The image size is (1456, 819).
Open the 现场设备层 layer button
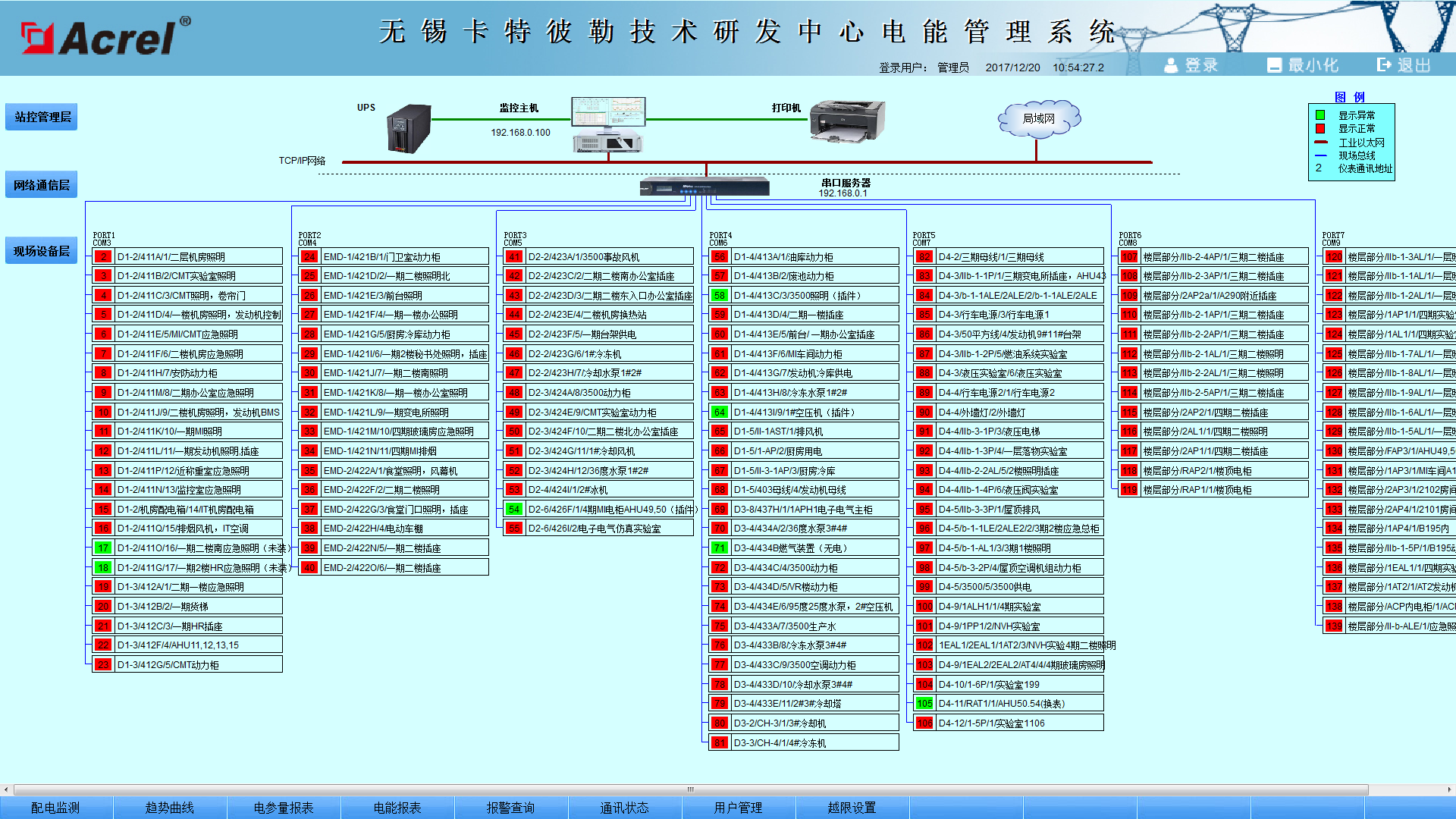[42, 251]
